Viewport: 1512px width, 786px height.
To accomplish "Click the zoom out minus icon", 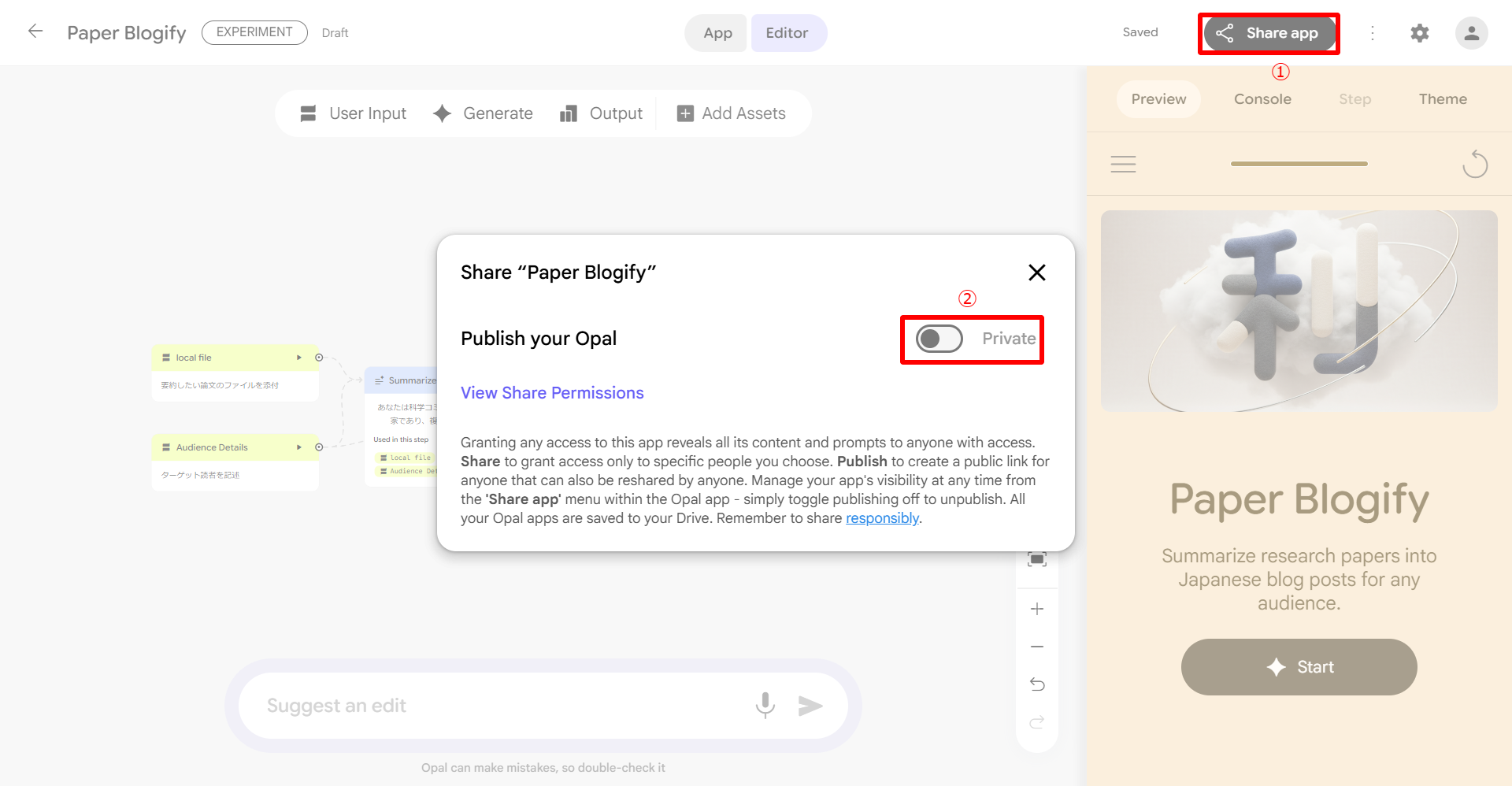I will [1037, 647].
